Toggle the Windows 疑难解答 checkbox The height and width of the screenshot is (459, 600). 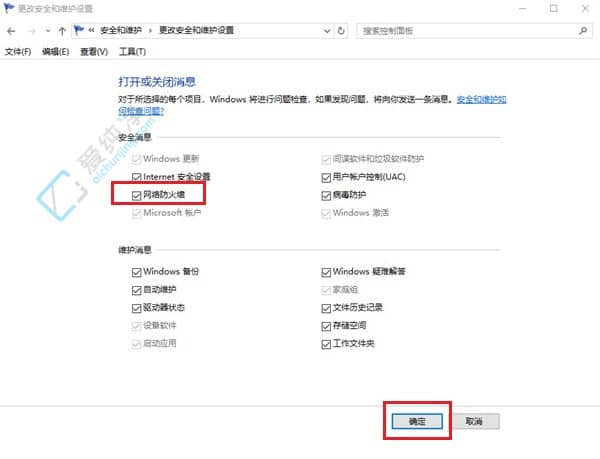pos(326,272)
